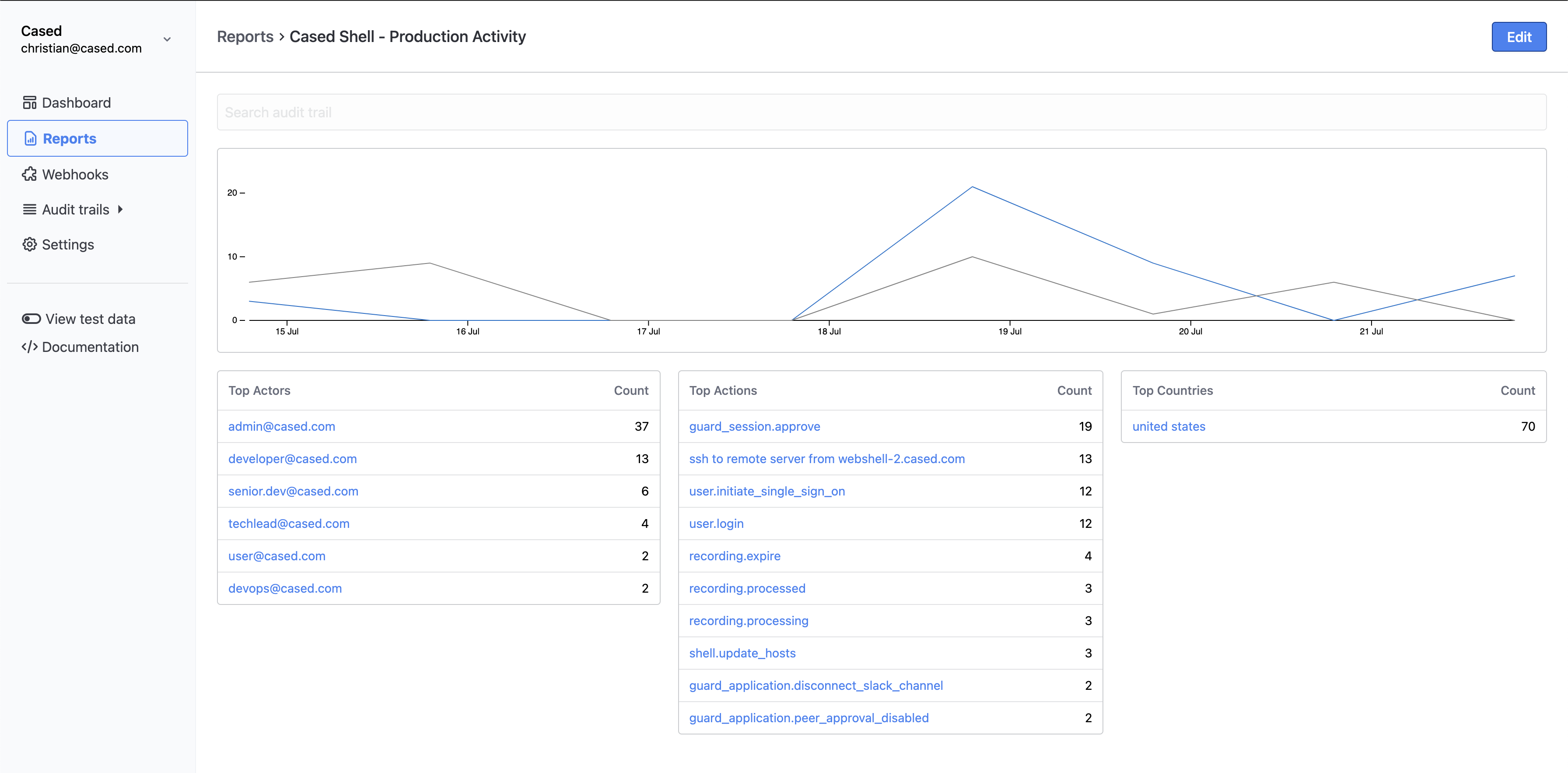Viewport: 1568px width, 773px height.
Task: Open admin@cased.com actor link
Action: pos(281,426)
